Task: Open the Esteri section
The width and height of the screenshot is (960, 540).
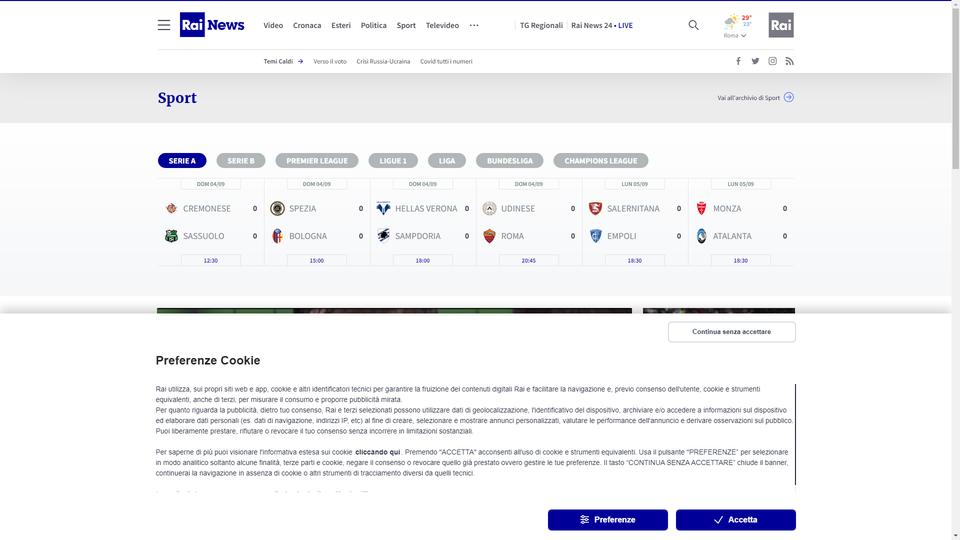Action: pyautogui.click(x=341, y=25)
